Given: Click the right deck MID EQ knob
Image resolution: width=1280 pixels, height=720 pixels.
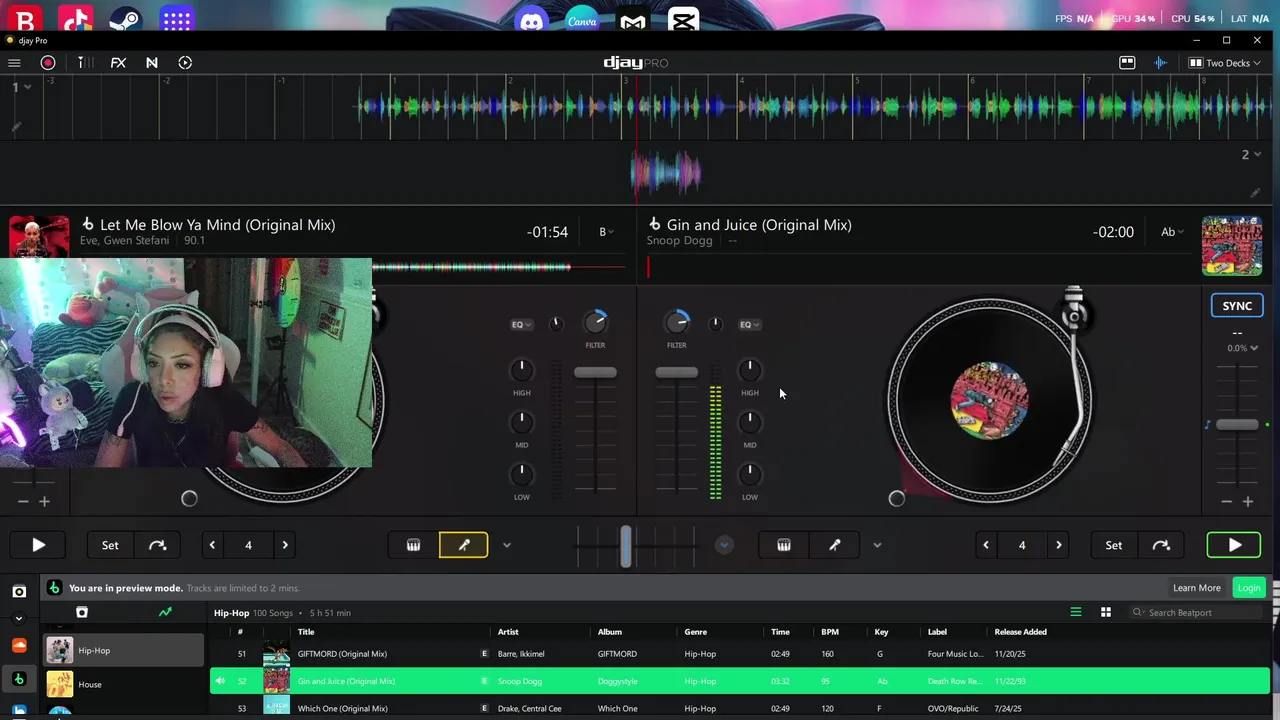Looking at the screenshot, I should click(x=750, y=422).
